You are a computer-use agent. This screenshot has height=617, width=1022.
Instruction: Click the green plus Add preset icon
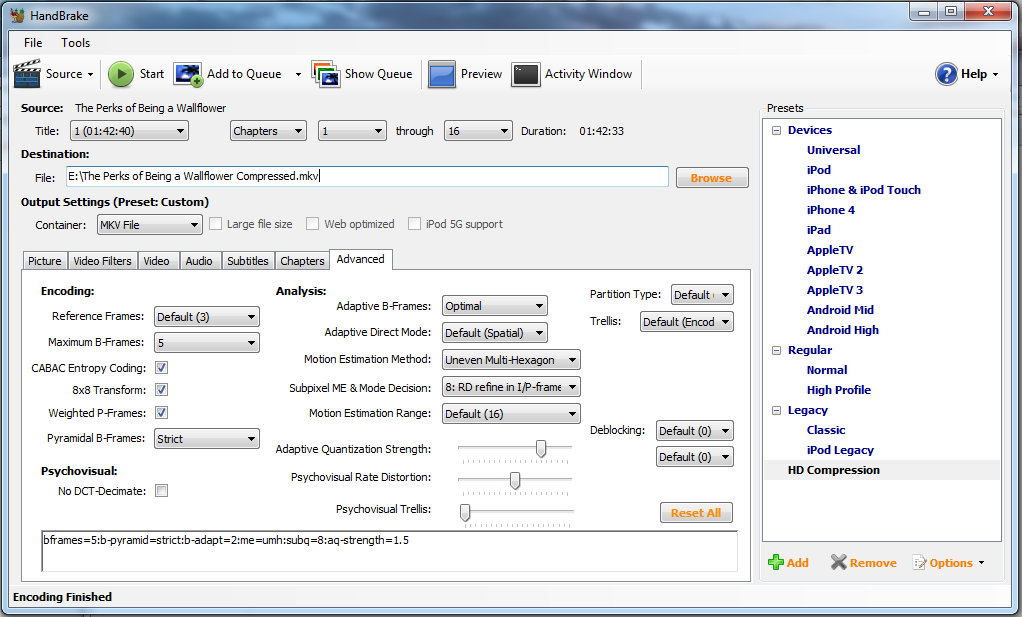point(776,562)
